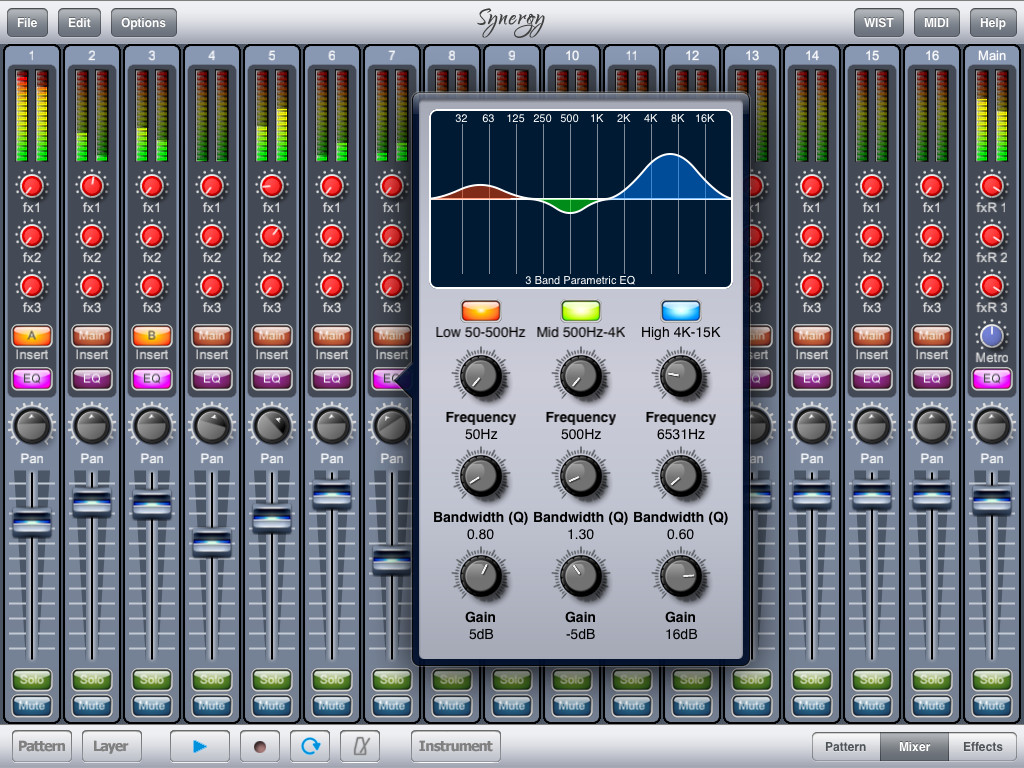Open the Help button

click(992, 23)
